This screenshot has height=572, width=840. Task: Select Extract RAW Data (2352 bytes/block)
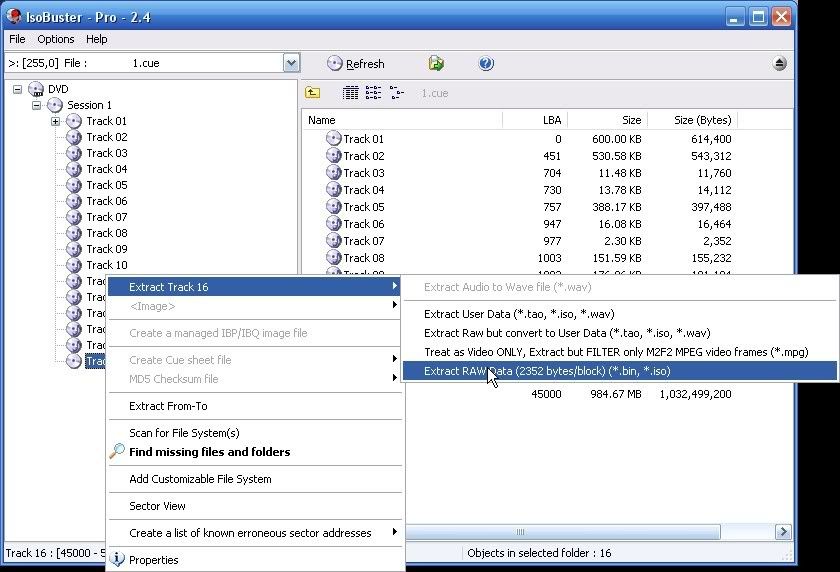click(620, 371)
